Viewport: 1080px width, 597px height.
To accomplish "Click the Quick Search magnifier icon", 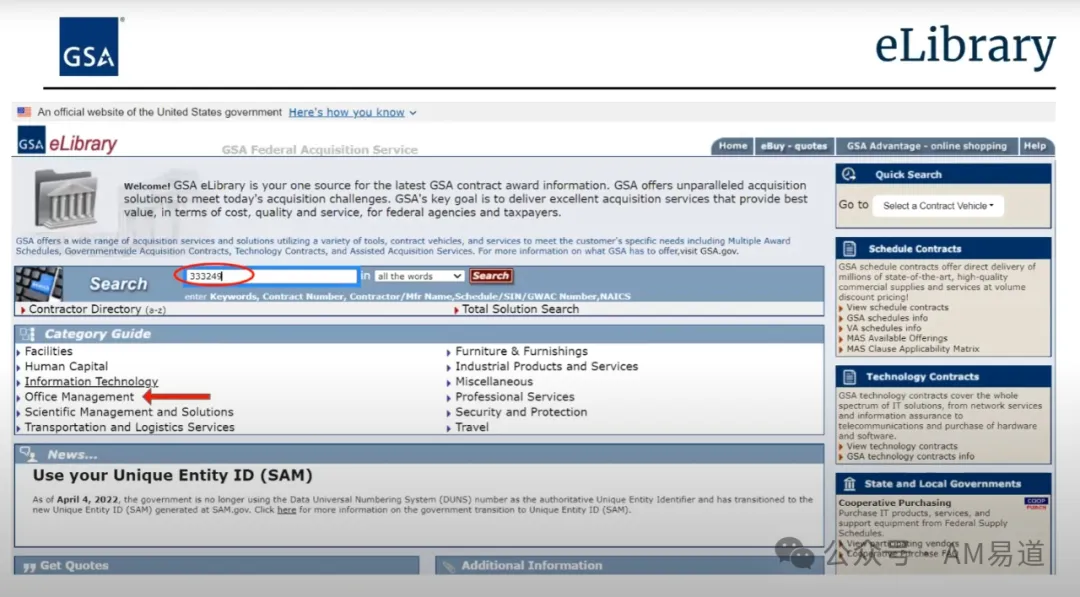I will tap(849, 174).
